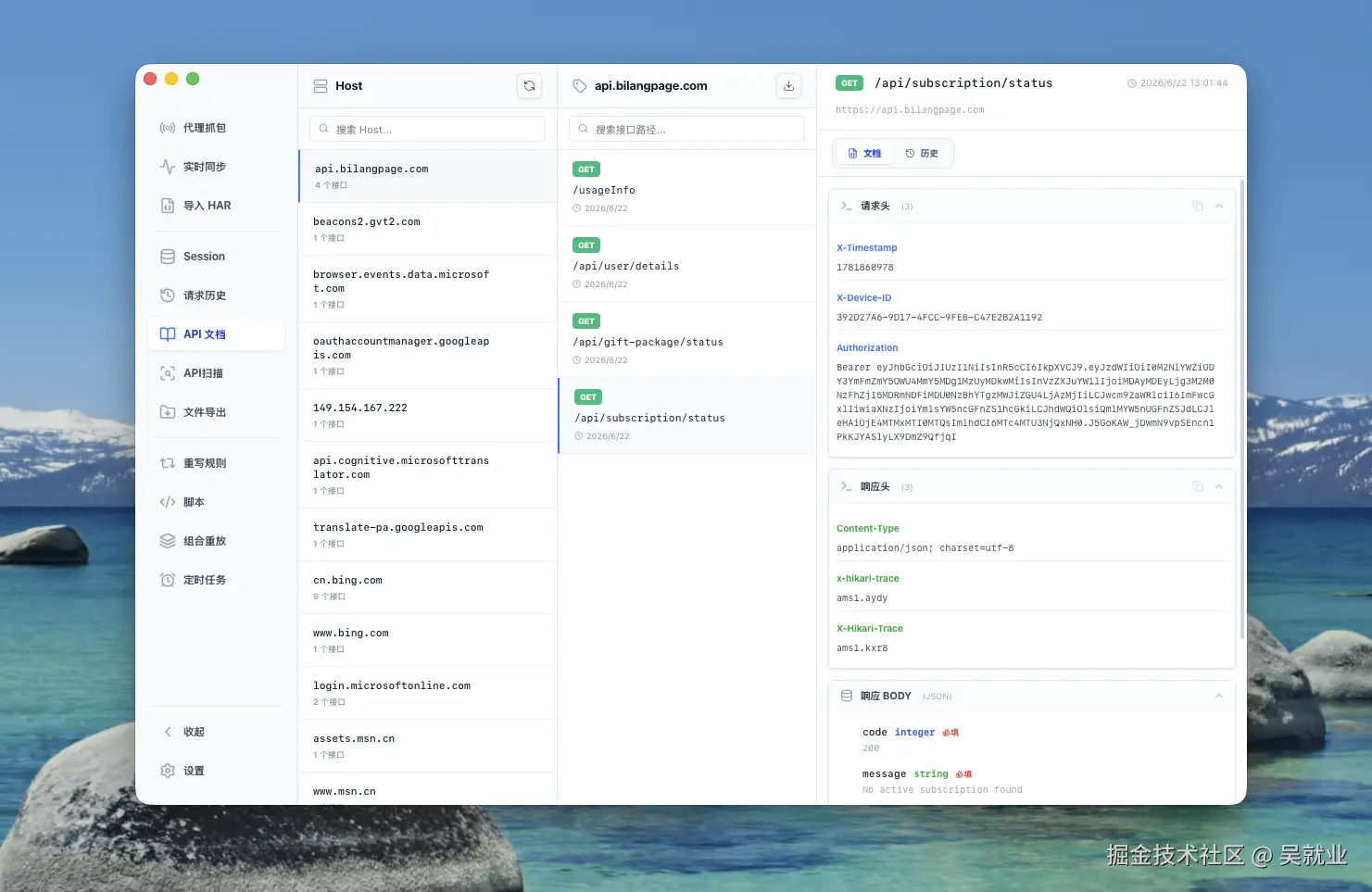Open the /api/user/details endpoint
Viewport: 1372px width, 892px height.
tap(686, 264)
